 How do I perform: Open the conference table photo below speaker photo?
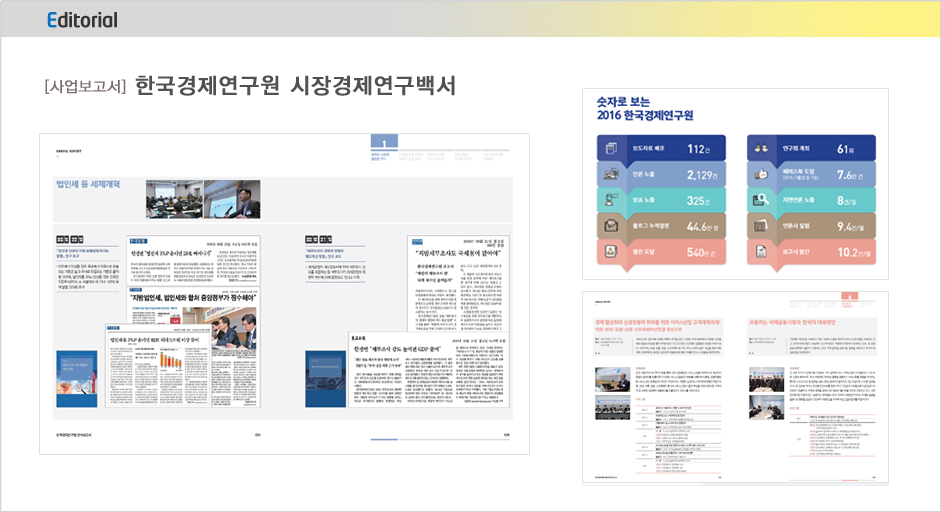[x=612, y=408]
